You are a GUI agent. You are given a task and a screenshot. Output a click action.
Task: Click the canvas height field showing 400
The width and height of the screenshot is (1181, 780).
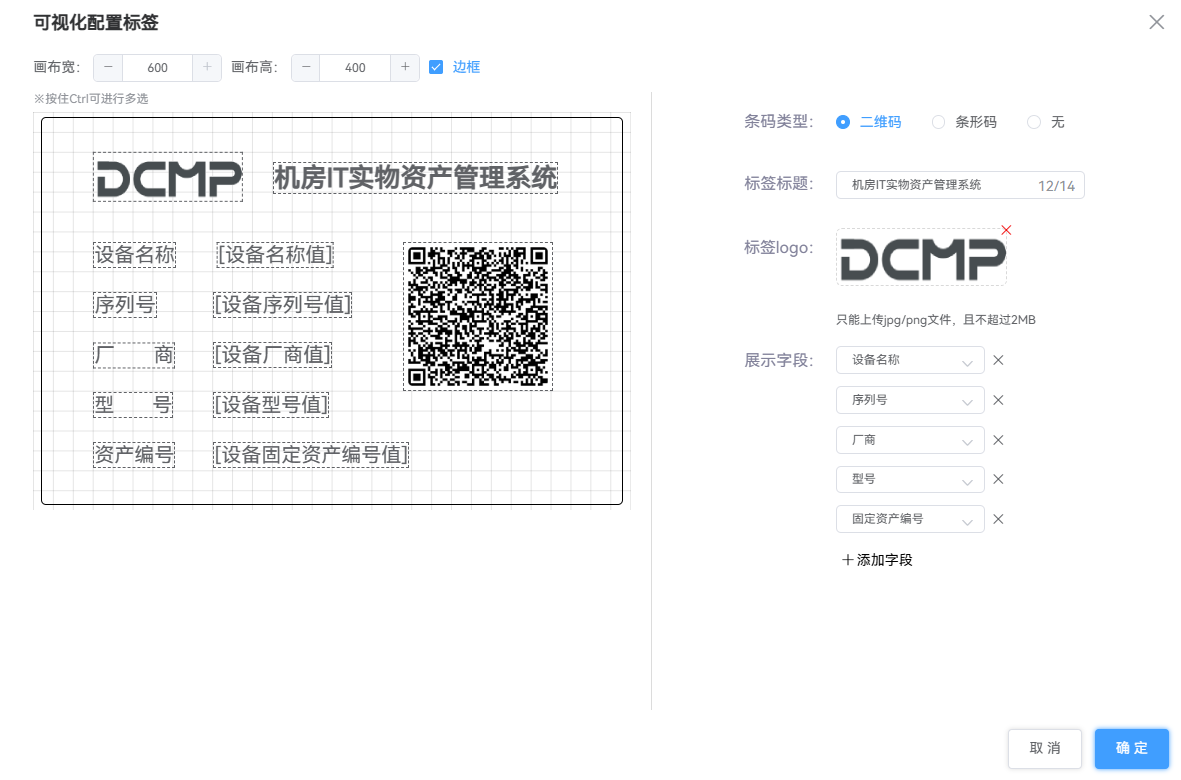pyautogui.click(x=356, y=68)
